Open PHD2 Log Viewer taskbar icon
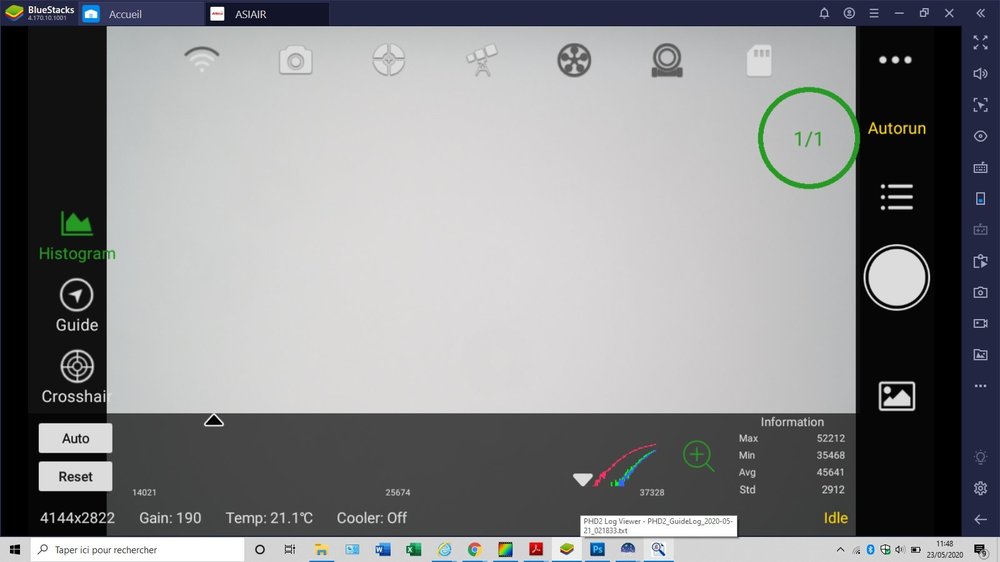 click(x=658, y=549)
